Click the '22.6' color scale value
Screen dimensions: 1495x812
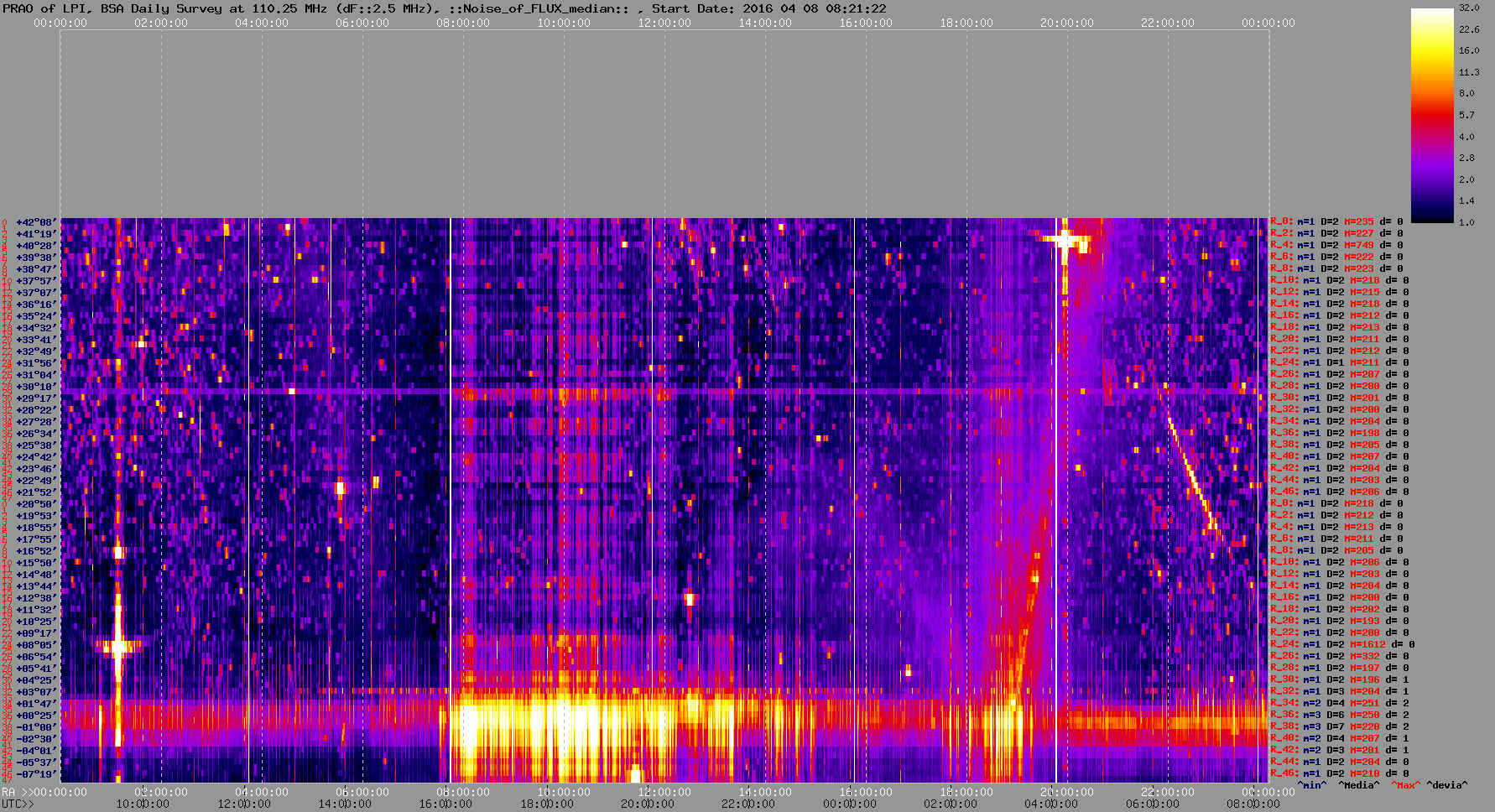[x=1469, y=29]
